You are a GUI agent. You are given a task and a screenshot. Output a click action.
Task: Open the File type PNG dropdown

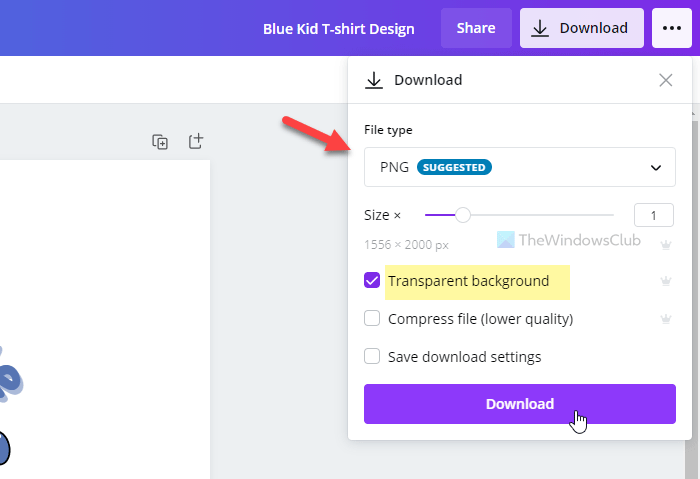point(519,167)
